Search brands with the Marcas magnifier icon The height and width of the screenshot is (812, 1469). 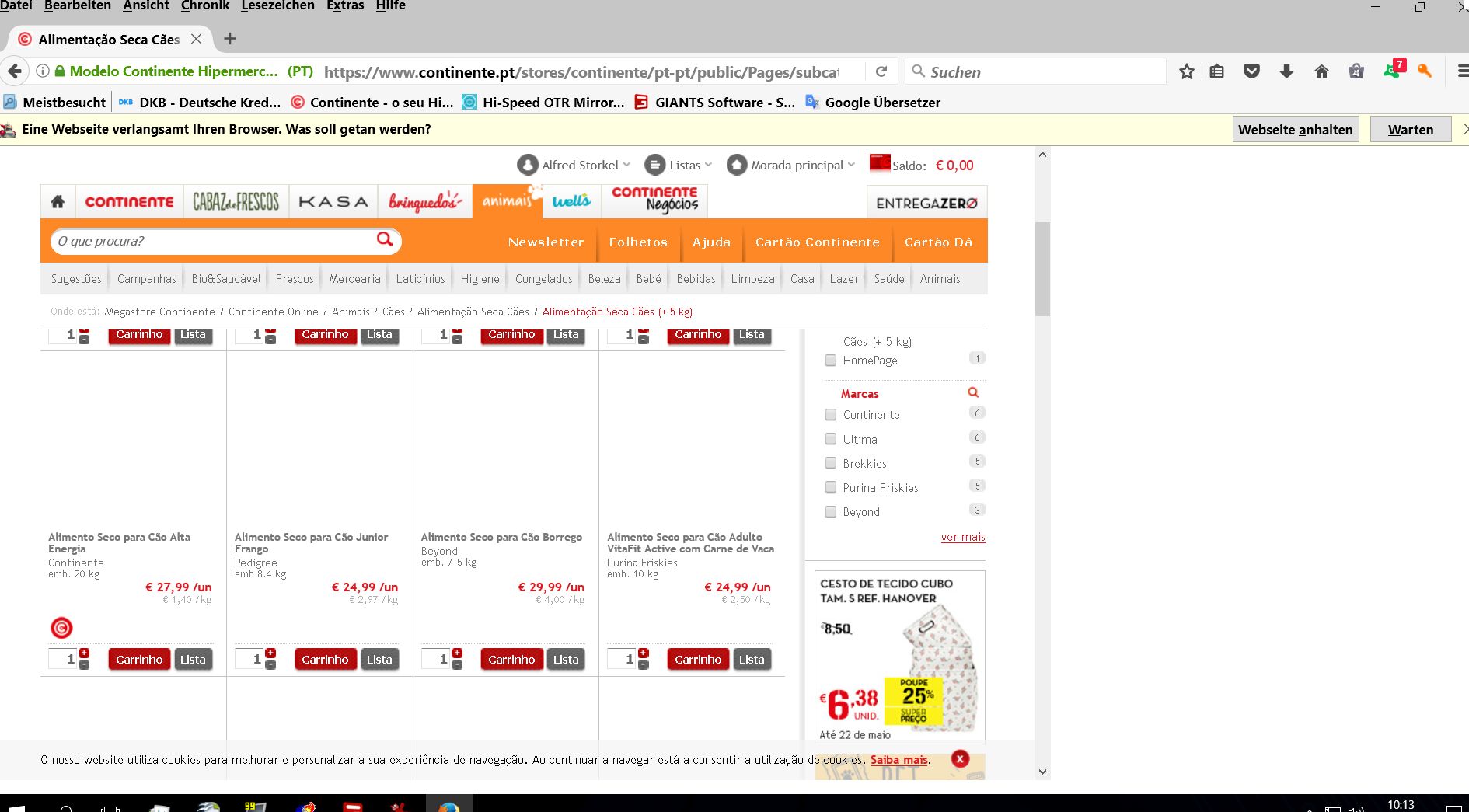pyautogui.click(x=973, y=392)
